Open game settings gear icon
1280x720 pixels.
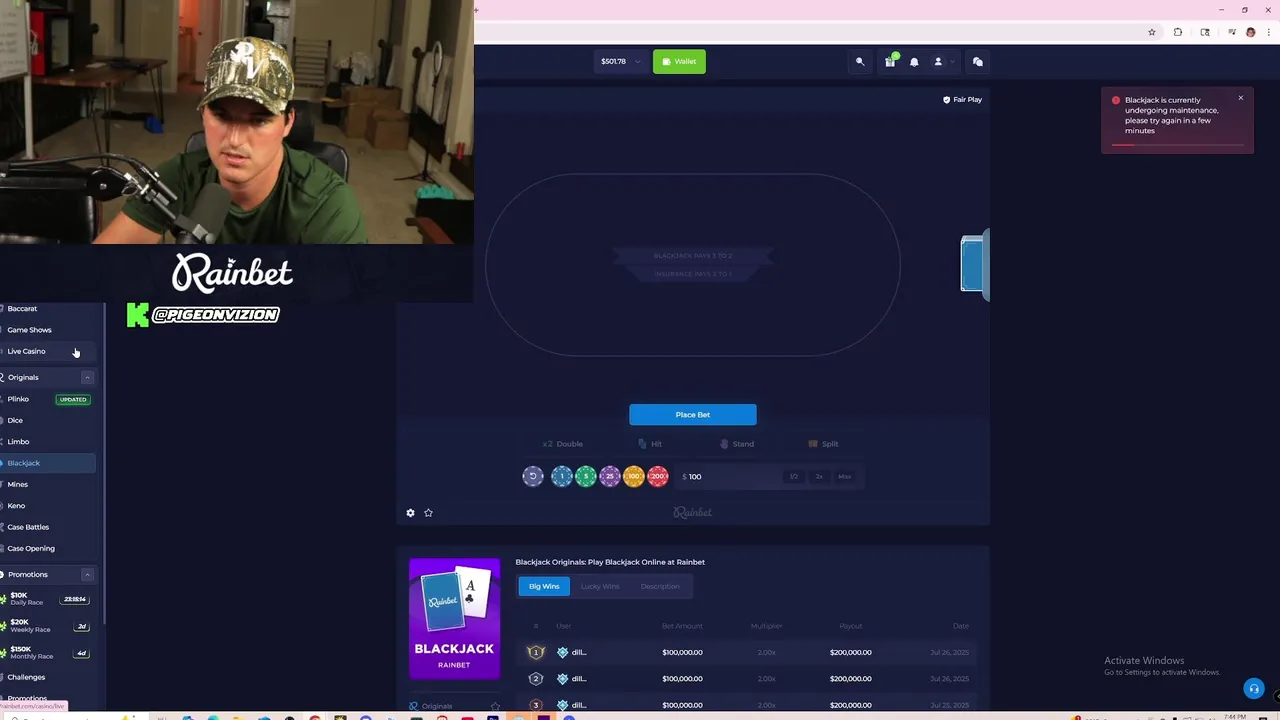click(x=410, y=513)
